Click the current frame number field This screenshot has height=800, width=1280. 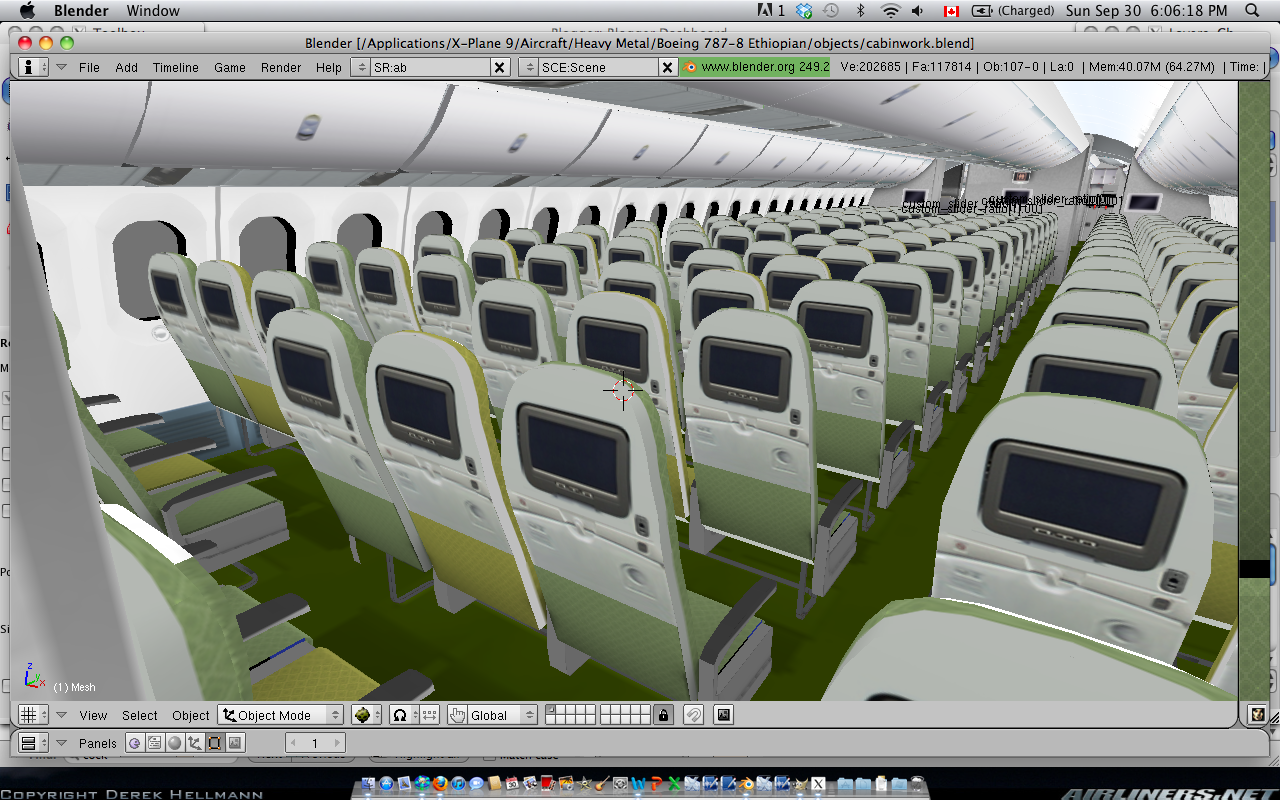click(x=315, y=743)
